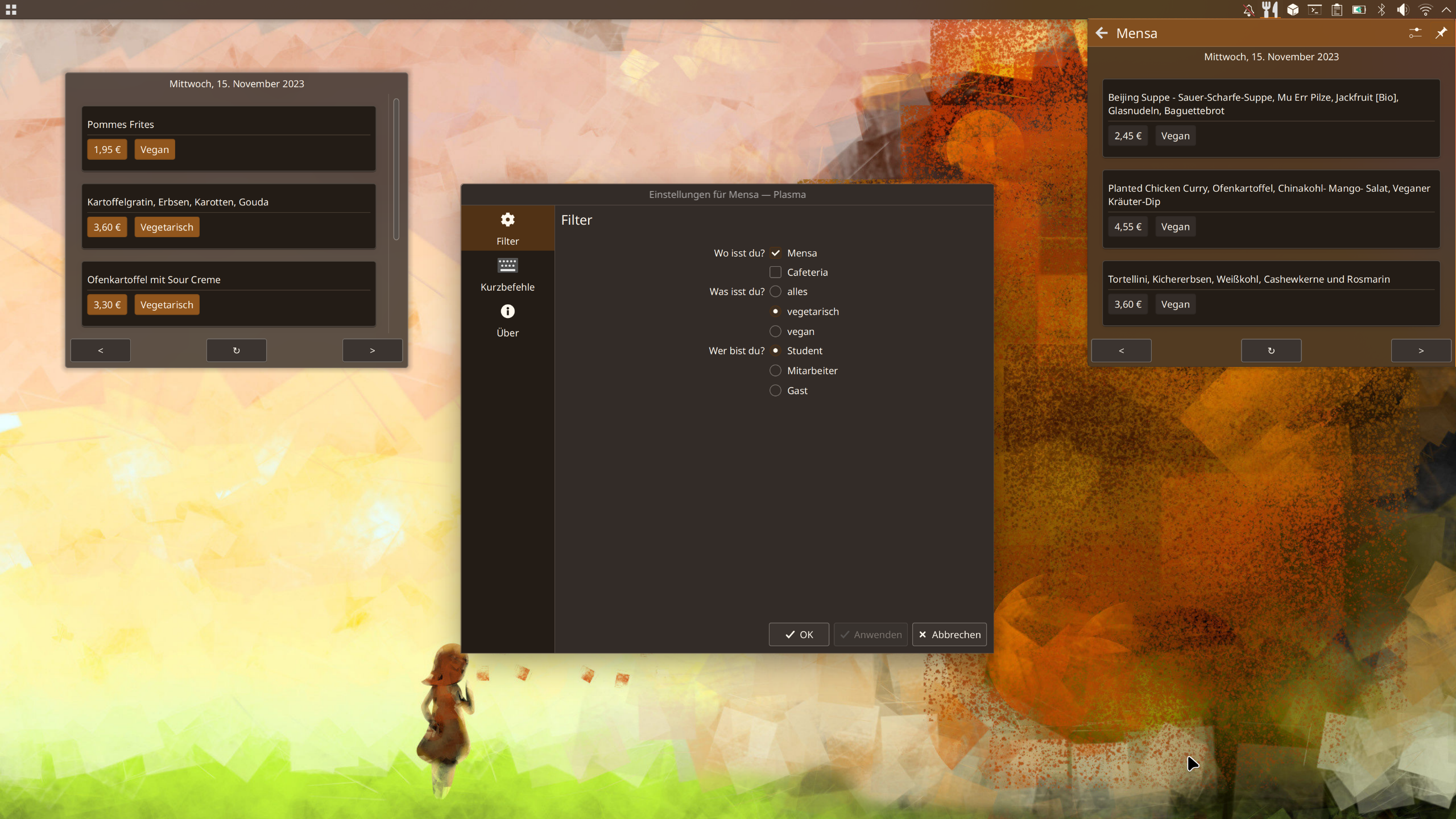Click the Beijing Suppe meal description
The image size is (1456, 819).
click(x=1254, y=104)
